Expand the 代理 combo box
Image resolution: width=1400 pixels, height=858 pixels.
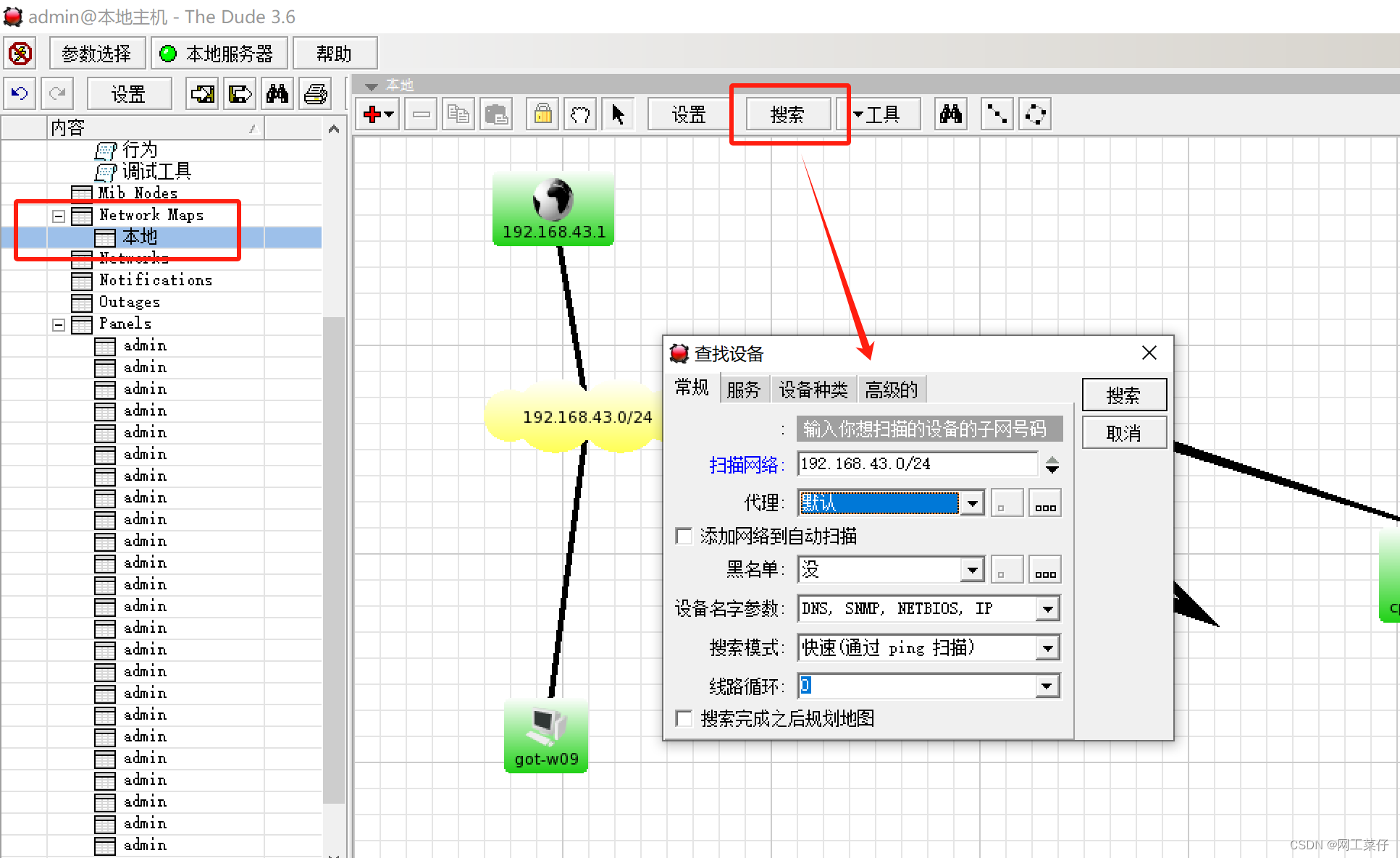[x=972, y=502]
